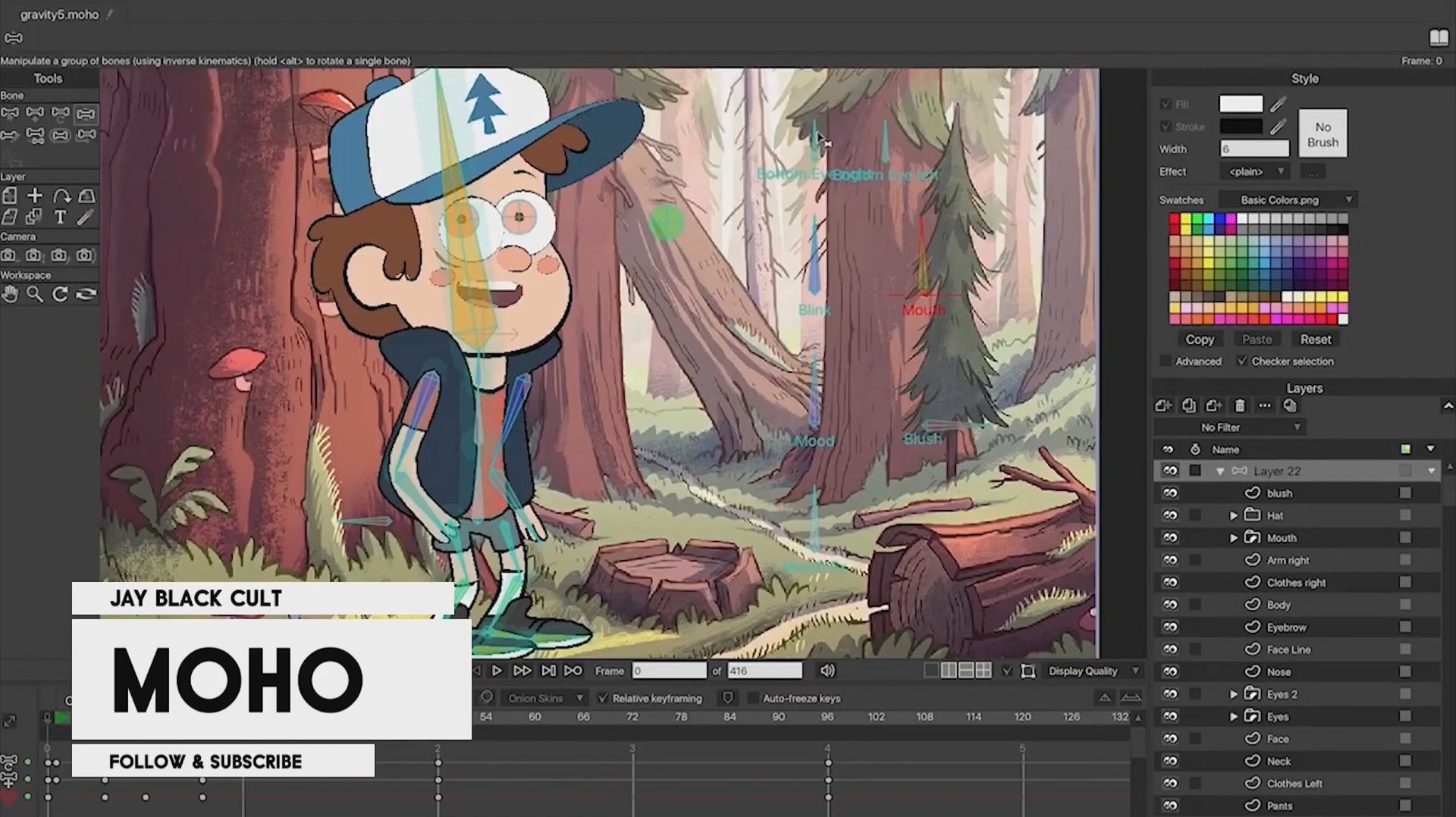Select the Text layer T tool
The image size is (1456, 817).
(60, 217)
